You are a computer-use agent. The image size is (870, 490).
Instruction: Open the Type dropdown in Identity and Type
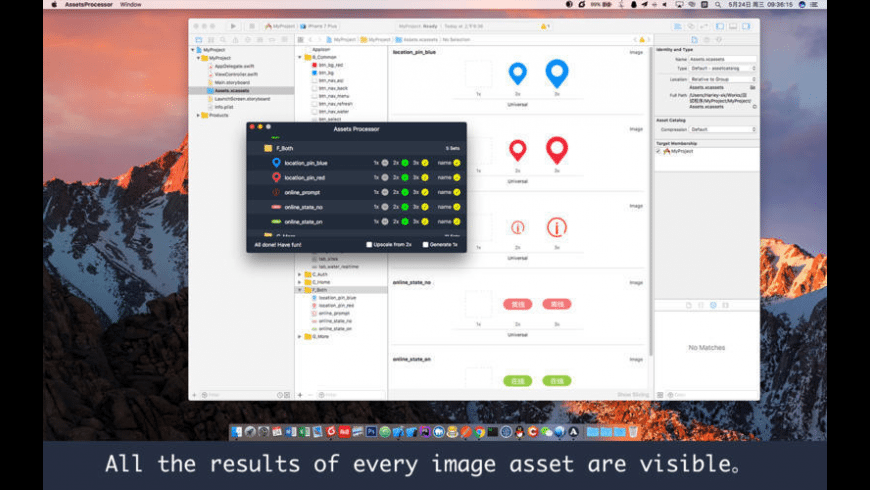pos(723,68)
